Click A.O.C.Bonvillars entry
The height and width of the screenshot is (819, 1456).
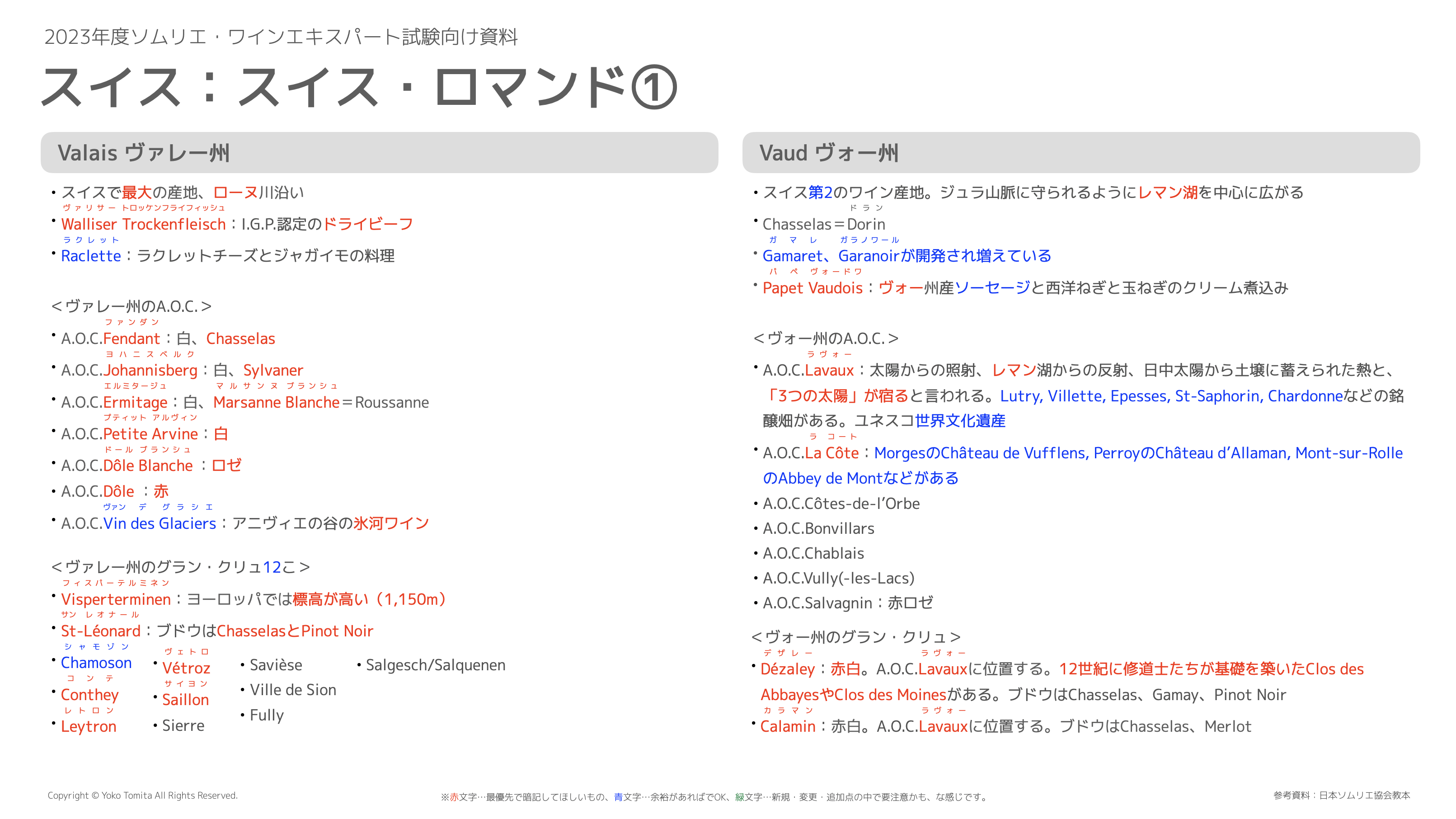coord(818,528)
